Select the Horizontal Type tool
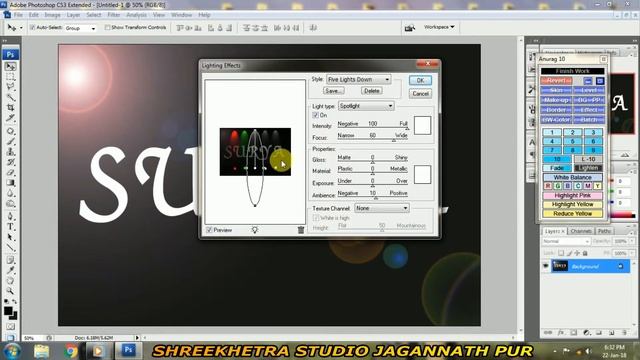Screen dimensions: 640x360 [11, 227]
